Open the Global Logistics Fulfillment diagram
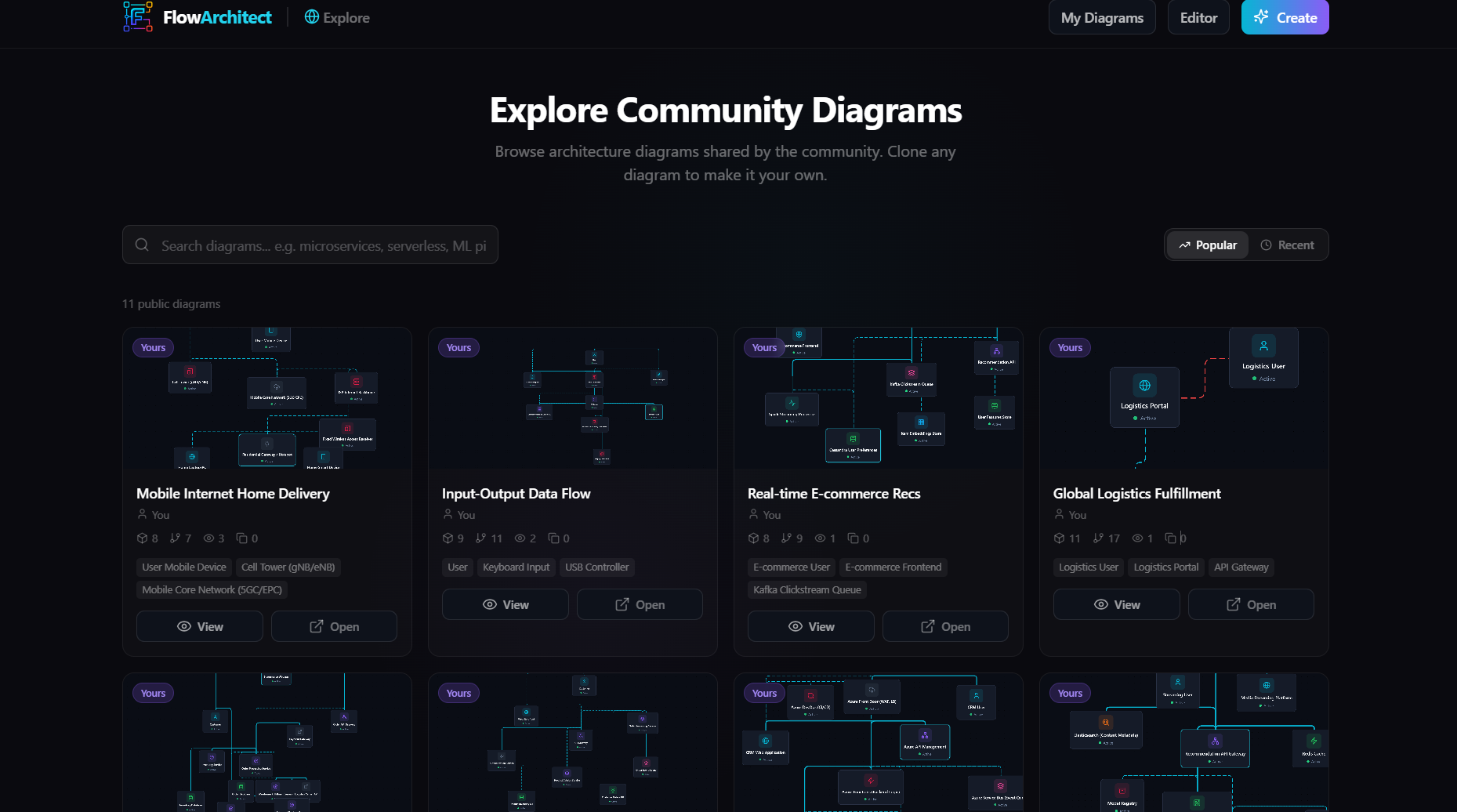The height and width of the screenshot is (812, 1457). (1251, 604)
